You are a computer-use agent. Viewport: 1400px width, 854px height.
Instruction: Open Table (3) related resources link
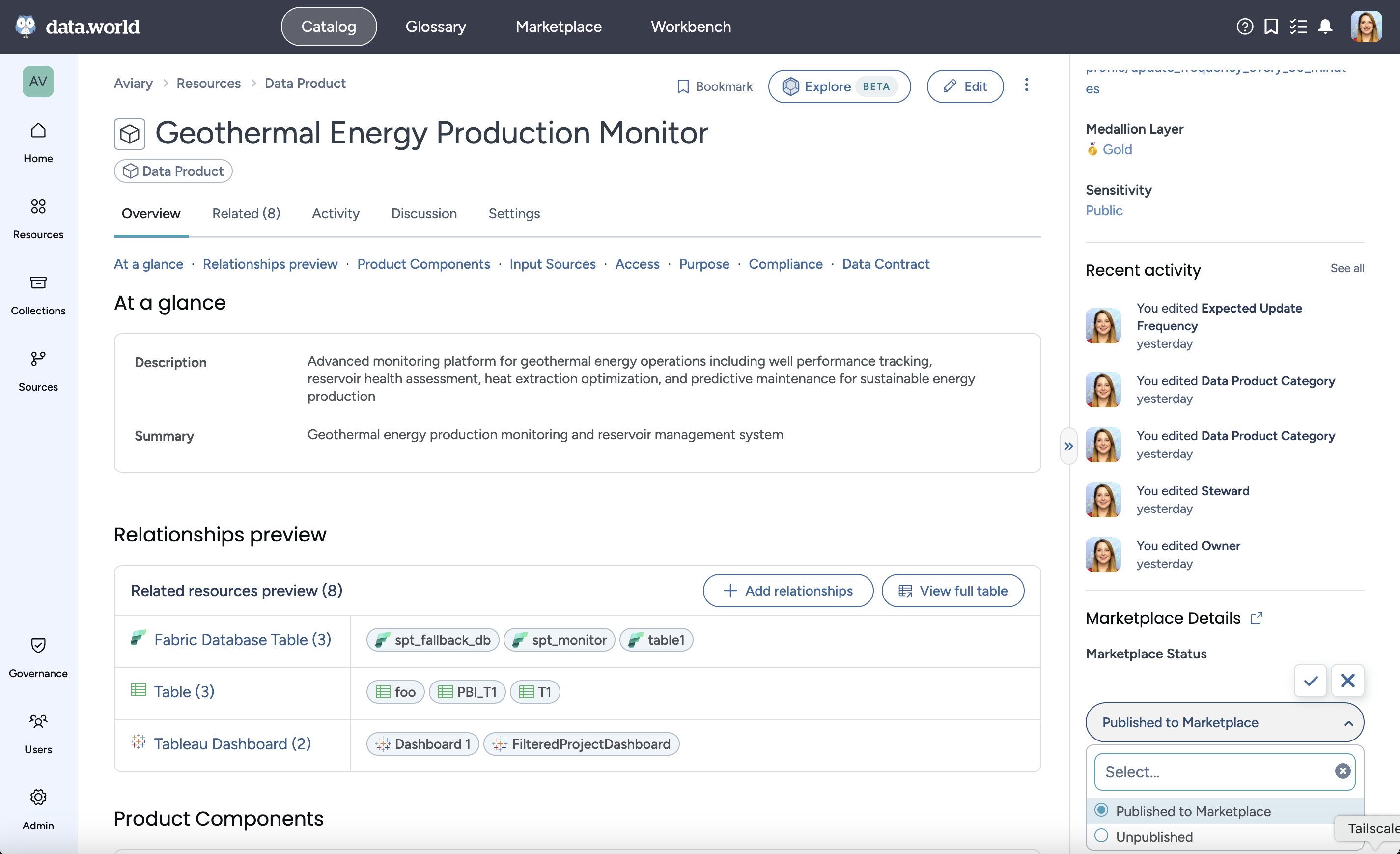coord(184,691)
